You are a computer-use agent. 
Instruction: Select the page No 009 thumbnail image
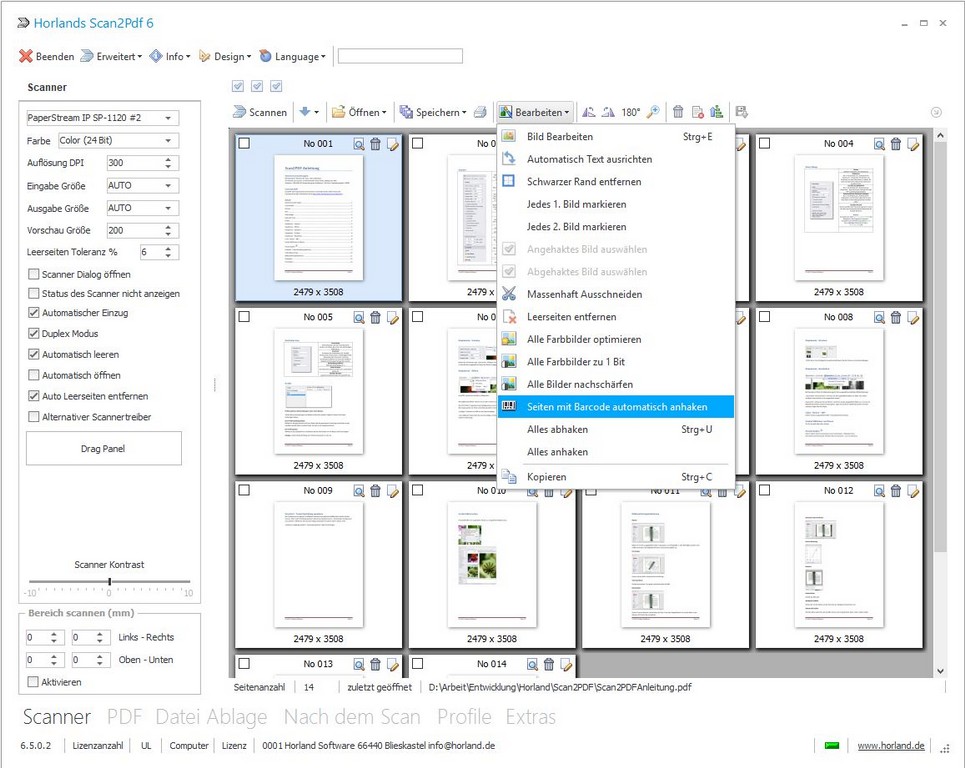point(318,565)
